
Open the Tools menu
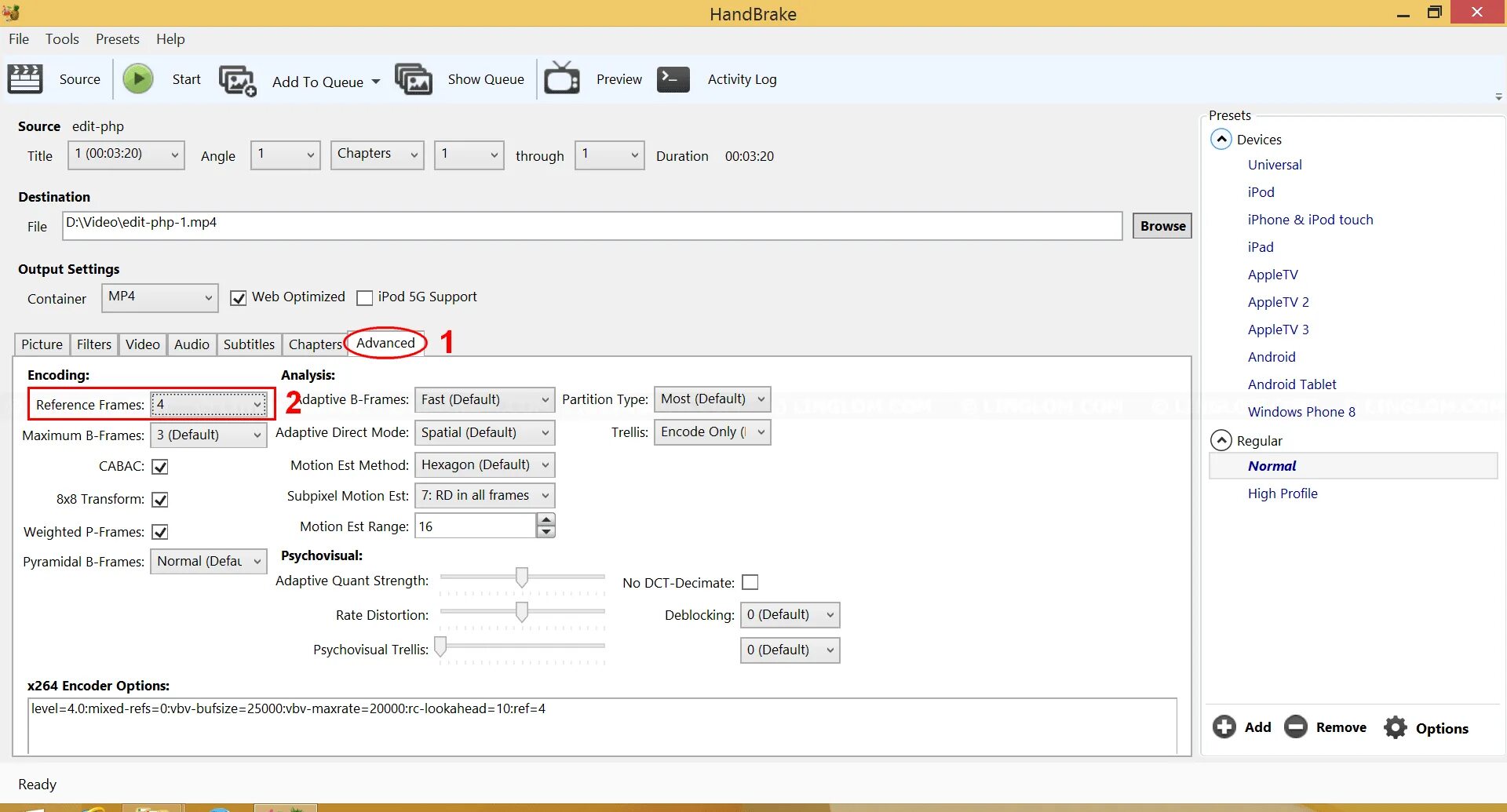coord(62,39)
